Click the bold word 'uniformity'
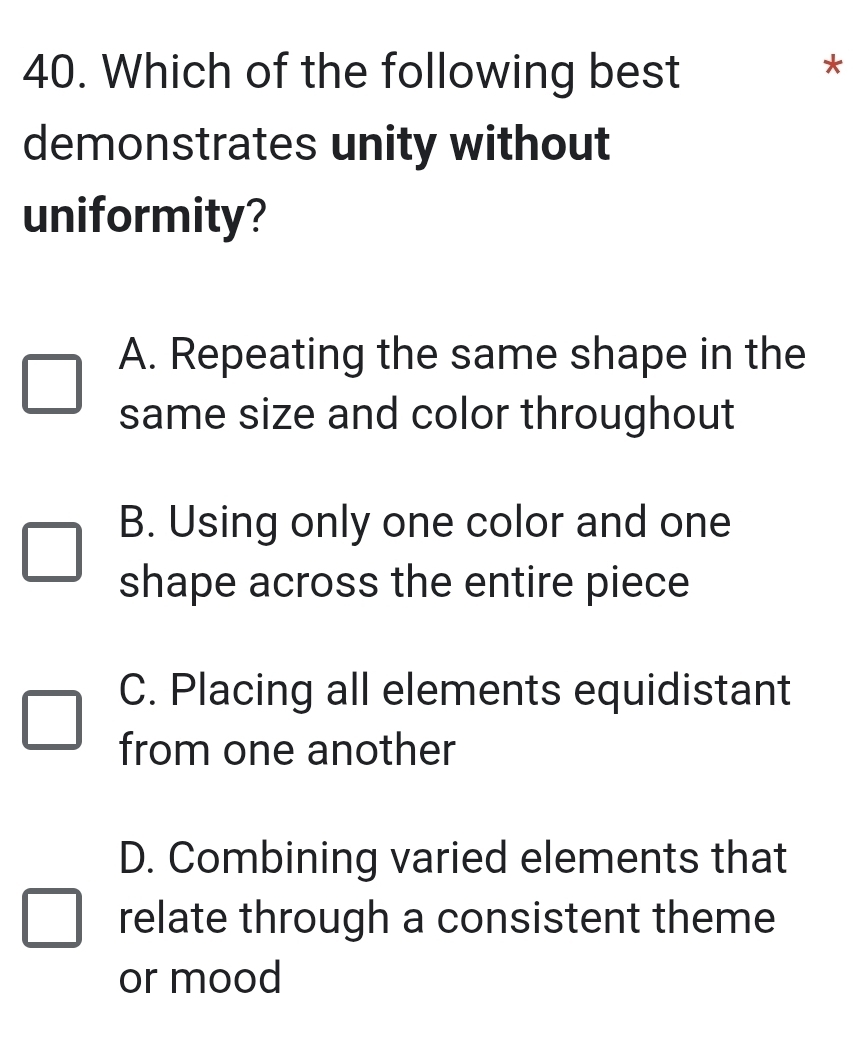 point(134,216)
